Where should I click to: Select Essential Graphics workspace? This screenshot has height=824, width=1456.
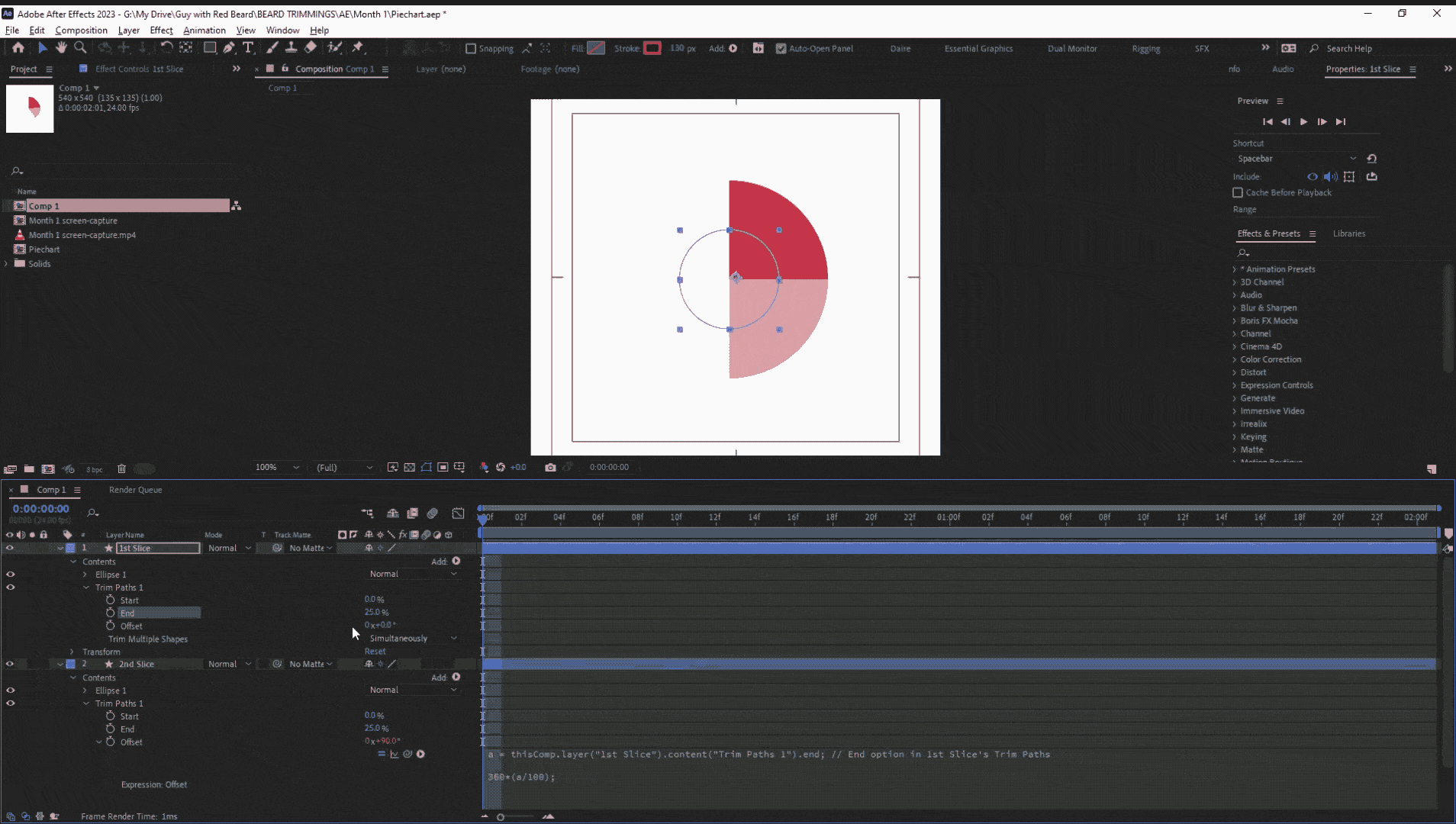[978, 49]
